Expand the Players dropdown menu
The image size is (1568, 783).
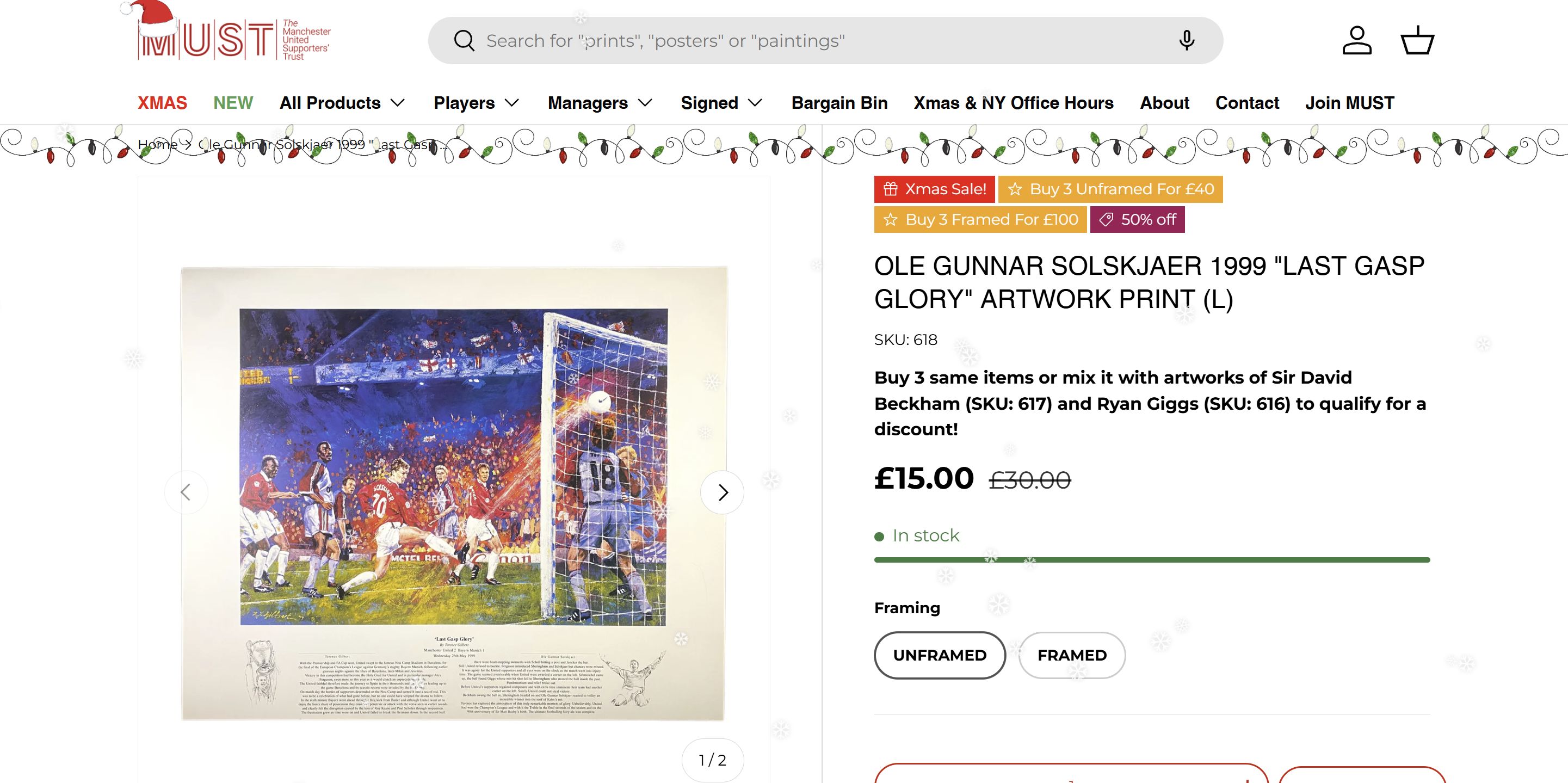pyautogui.click(x=476, y=103)
